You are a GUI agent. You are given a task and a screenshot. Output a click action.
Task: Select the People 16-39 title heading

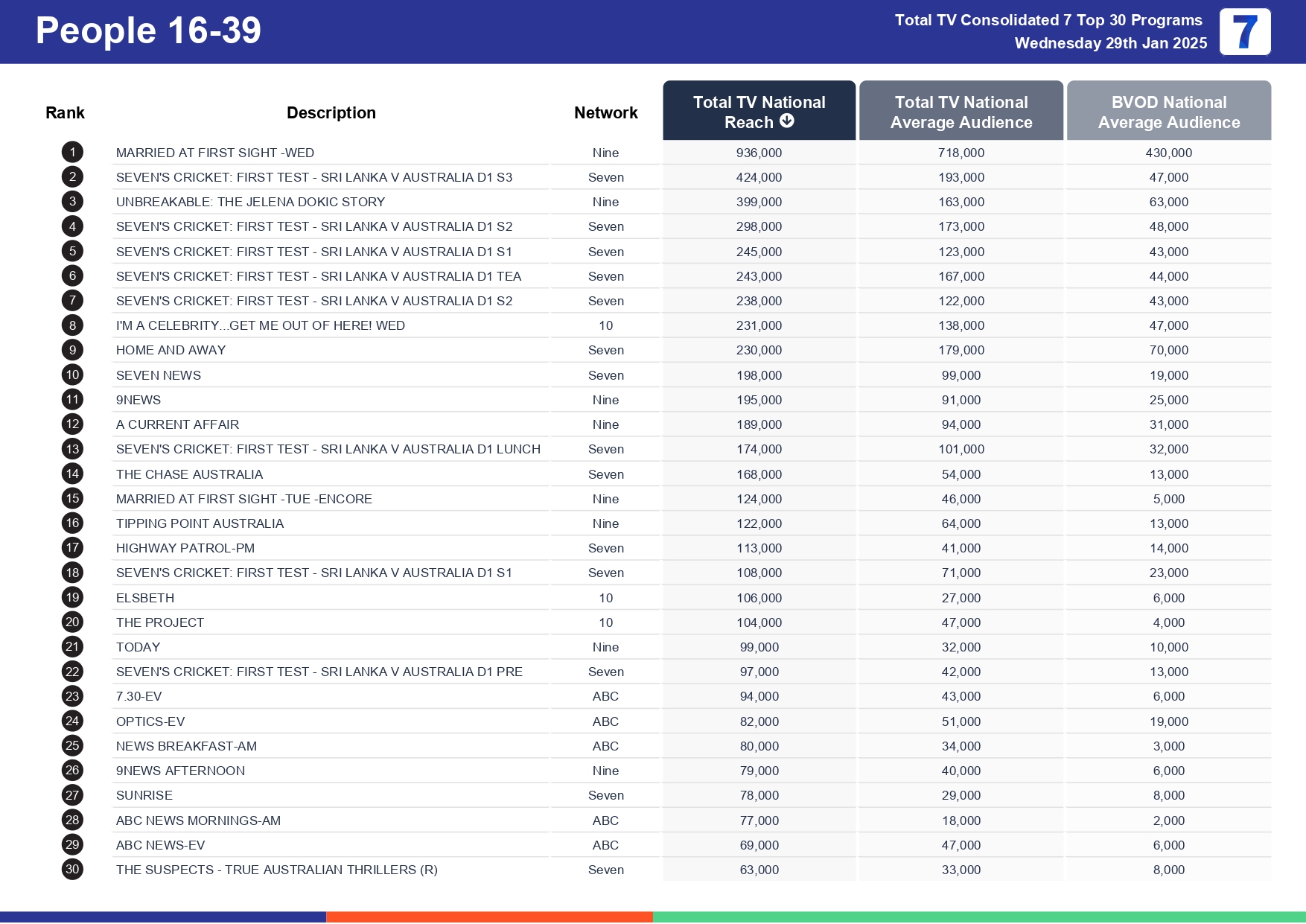149,31
